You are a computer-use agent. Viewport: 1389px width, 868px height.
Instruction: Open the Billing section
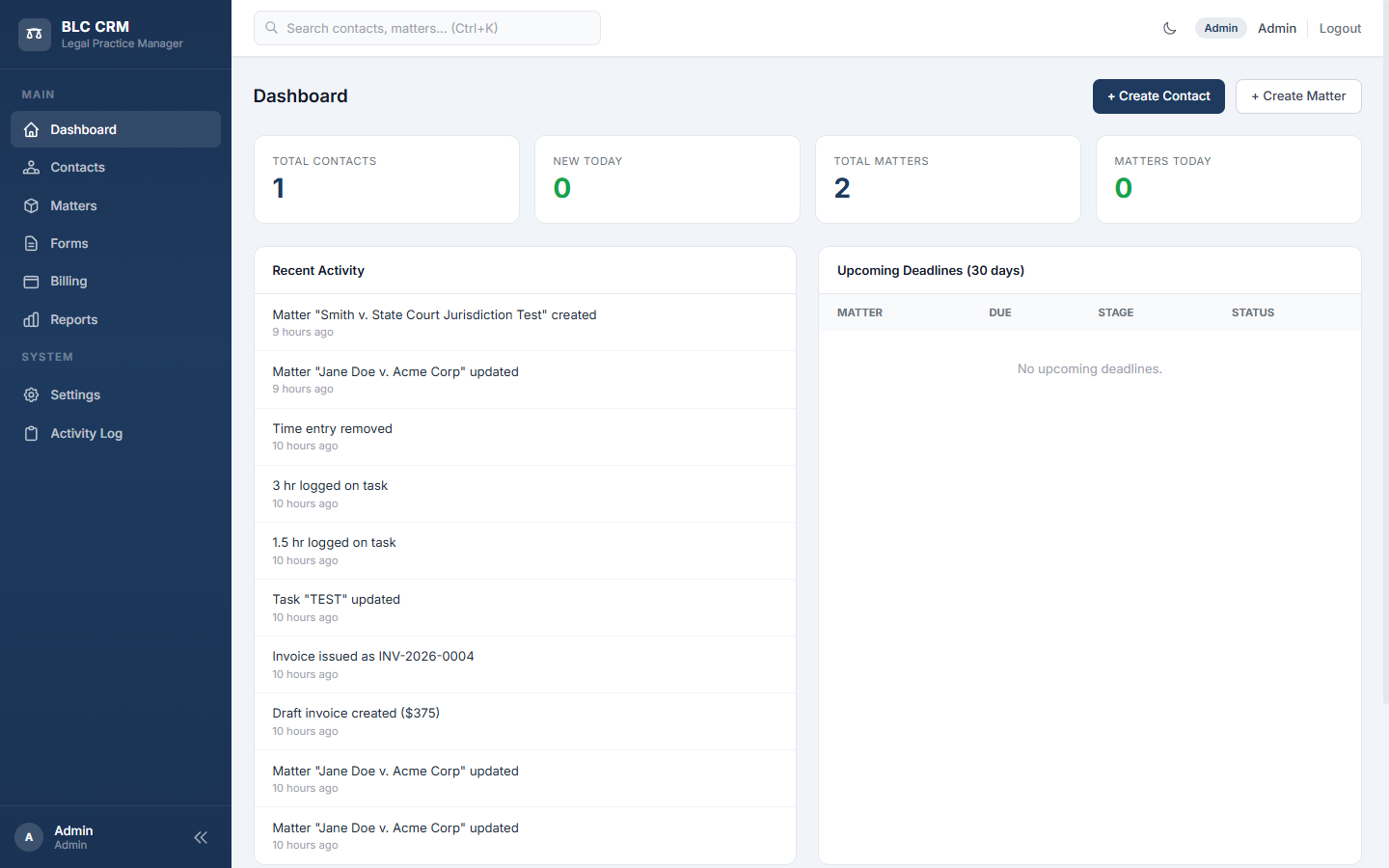pyautogui.click(x=116, y=282)
